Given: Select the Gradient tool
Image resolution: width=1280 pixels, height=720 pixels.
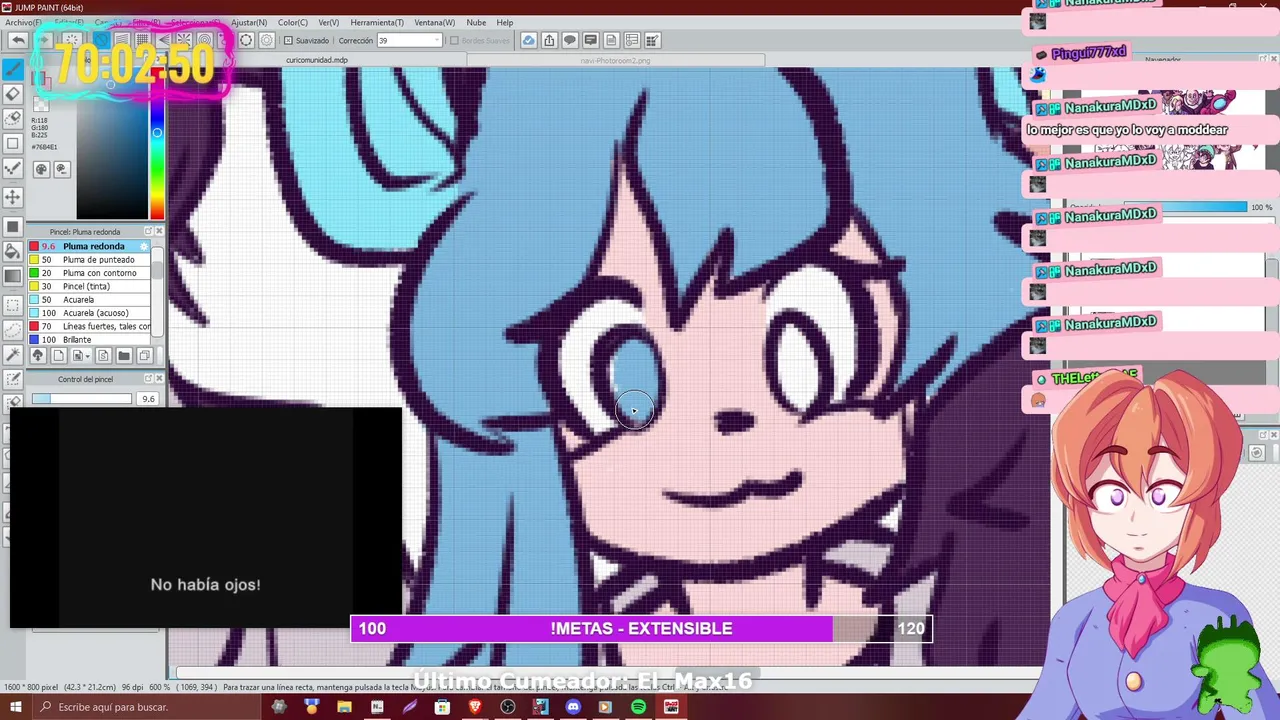Looking at the screenshot, I should [13, 276].
